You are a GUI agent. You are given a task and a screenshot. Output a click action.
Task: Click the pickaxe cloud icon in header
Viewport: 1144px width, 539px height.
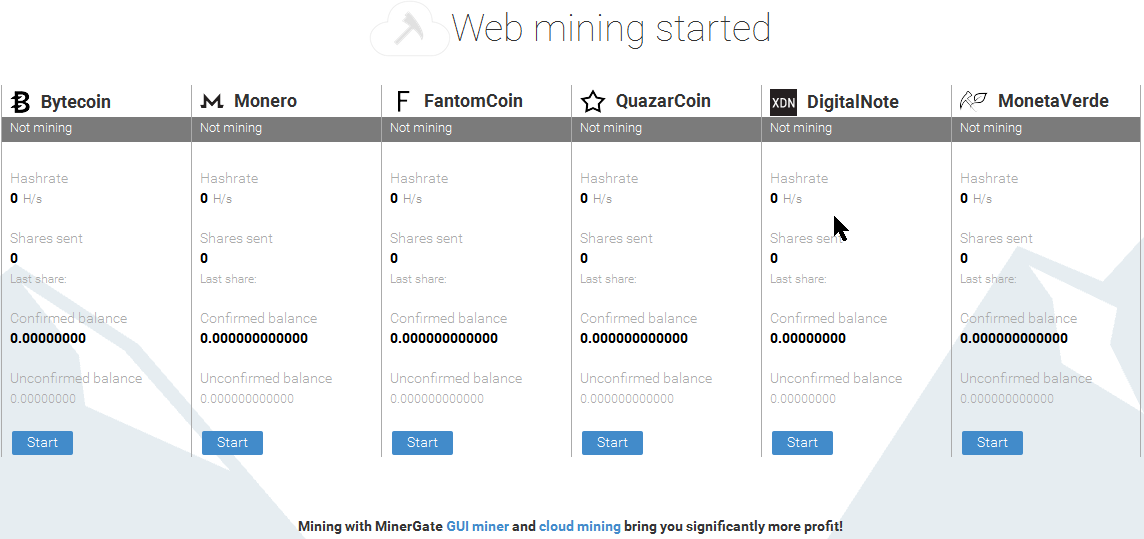click(409, 31)
